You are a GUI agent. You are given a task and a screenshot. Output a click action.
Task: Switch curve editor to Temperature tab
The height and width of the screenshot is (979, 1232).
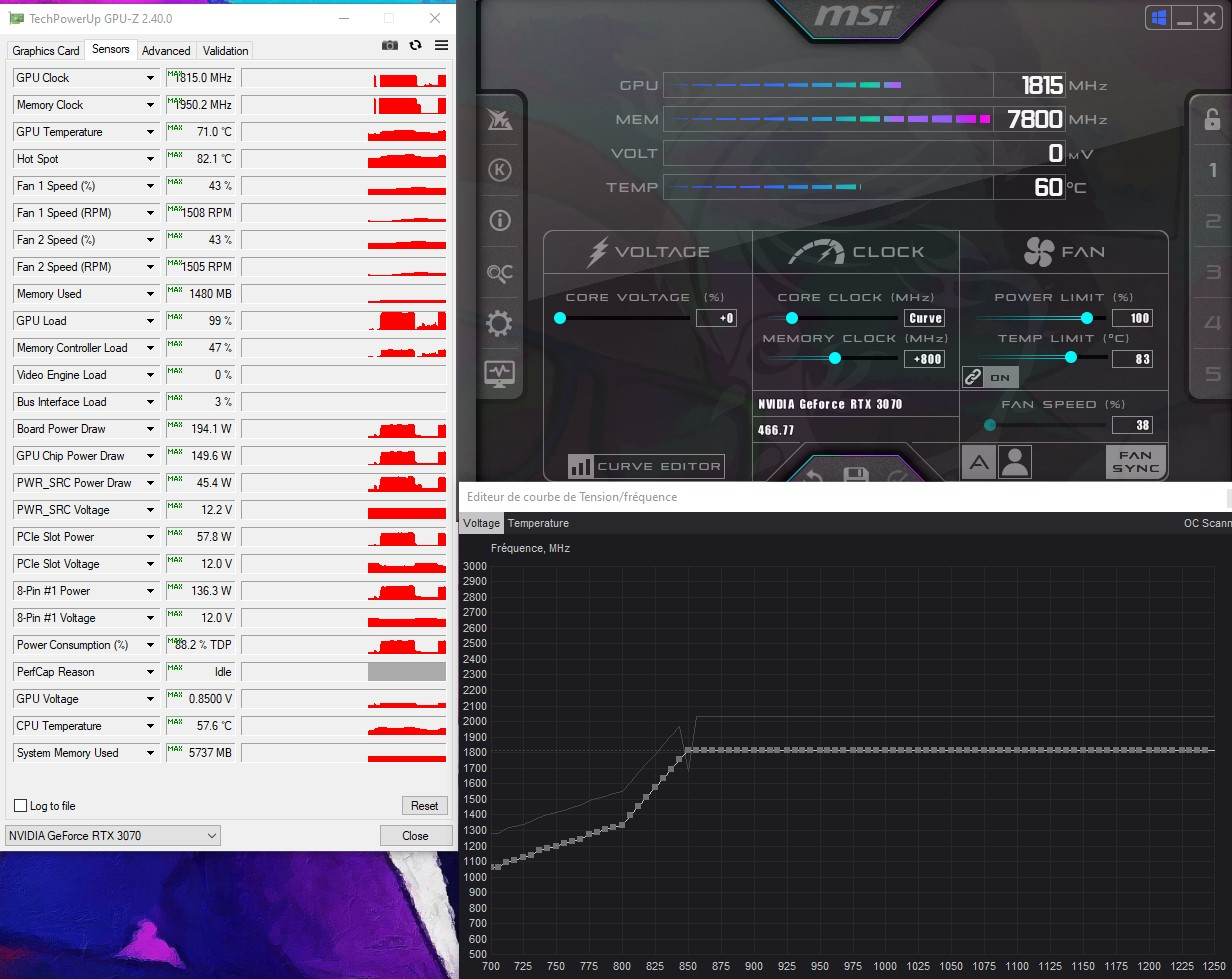coord(538,523)
